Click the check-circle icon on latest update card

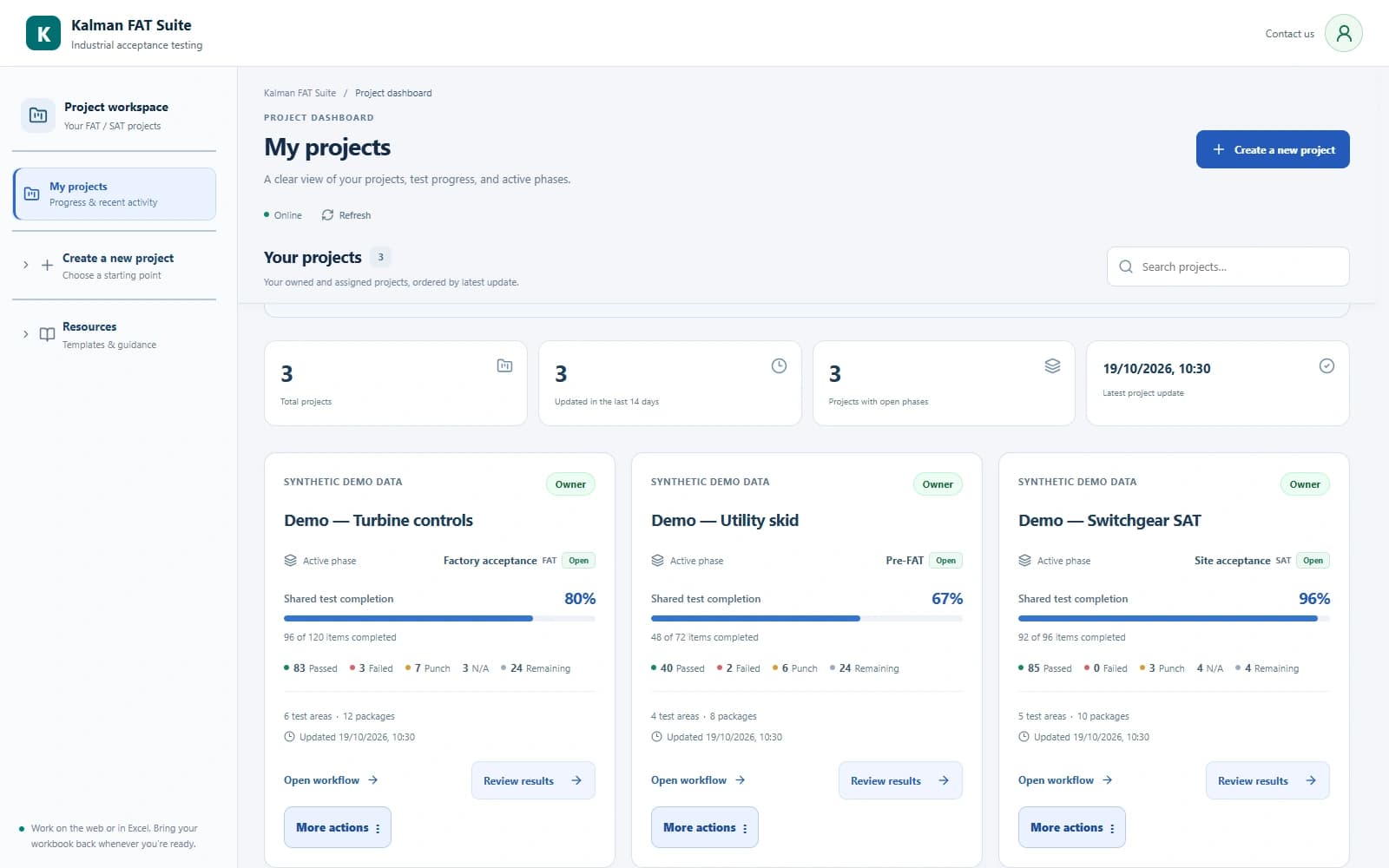(1326, 365)
